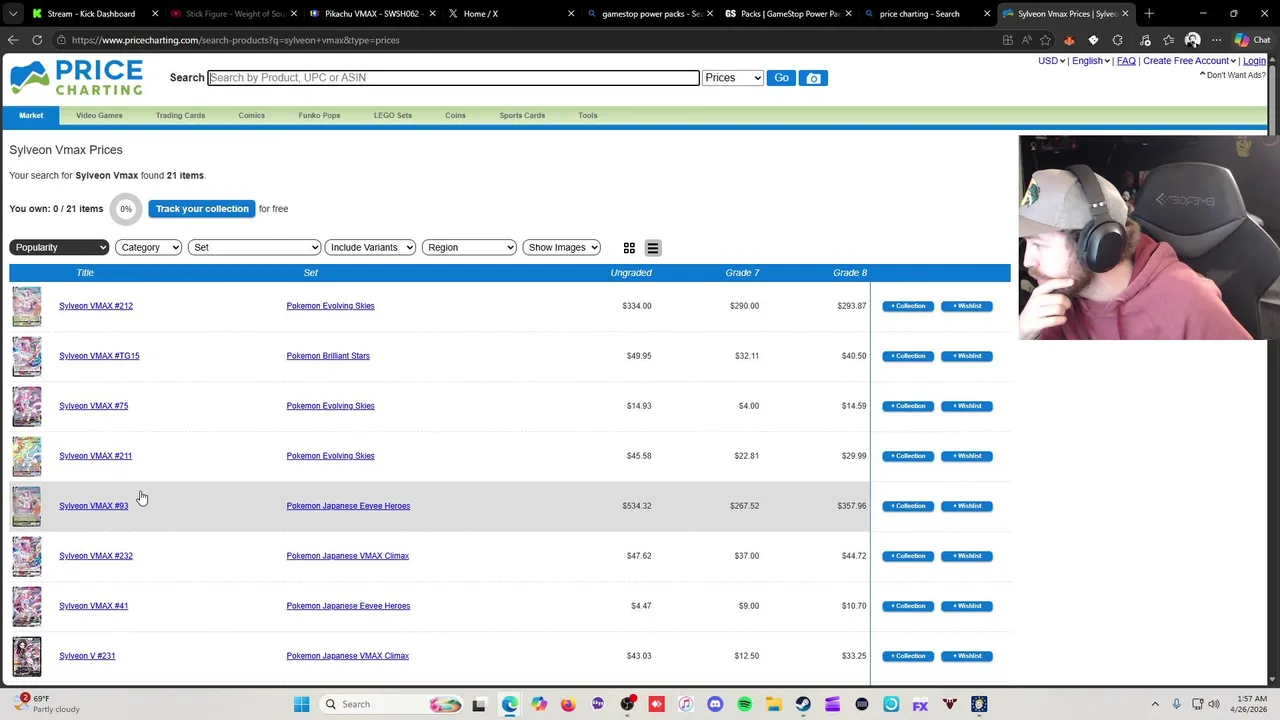
Task: Click Track your collection button
Action: [202, 209]
